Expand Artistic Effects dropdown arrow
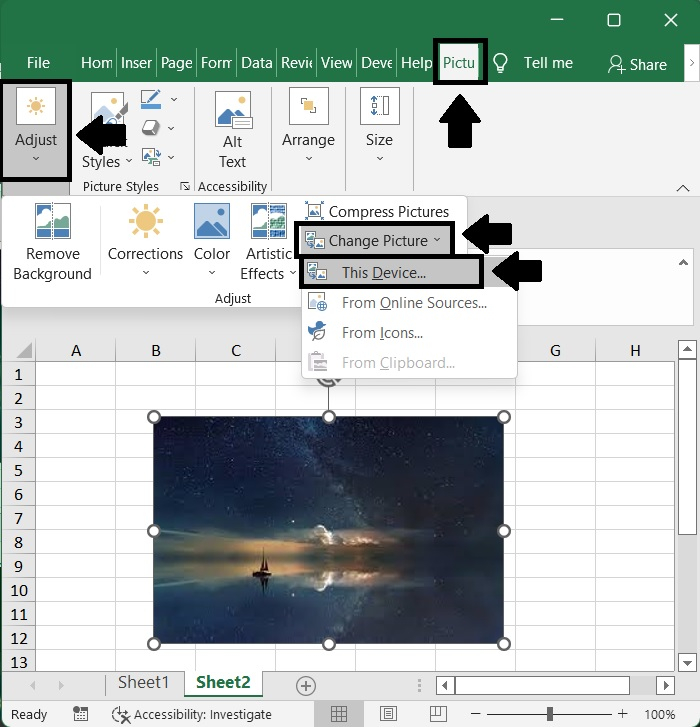This screenshot has height=727, width=700. click(x=293, y=273)
